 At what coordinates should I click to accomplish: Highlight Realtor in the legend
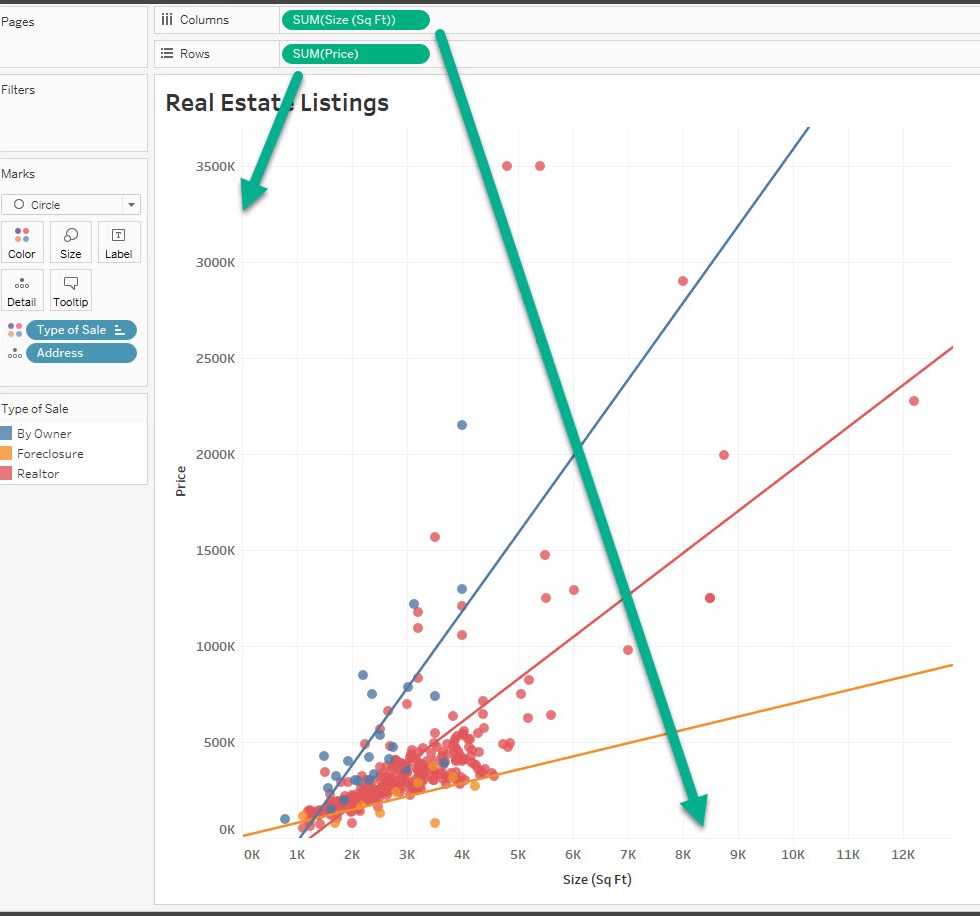[38, 474]
